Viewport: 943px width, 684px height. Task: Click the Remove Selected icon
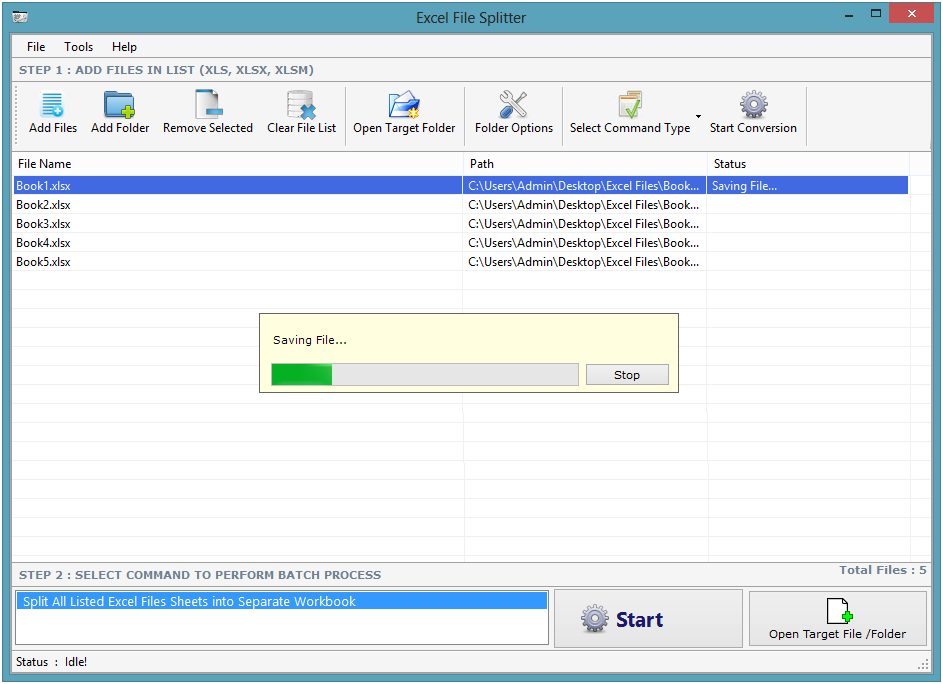coord(208,104)
